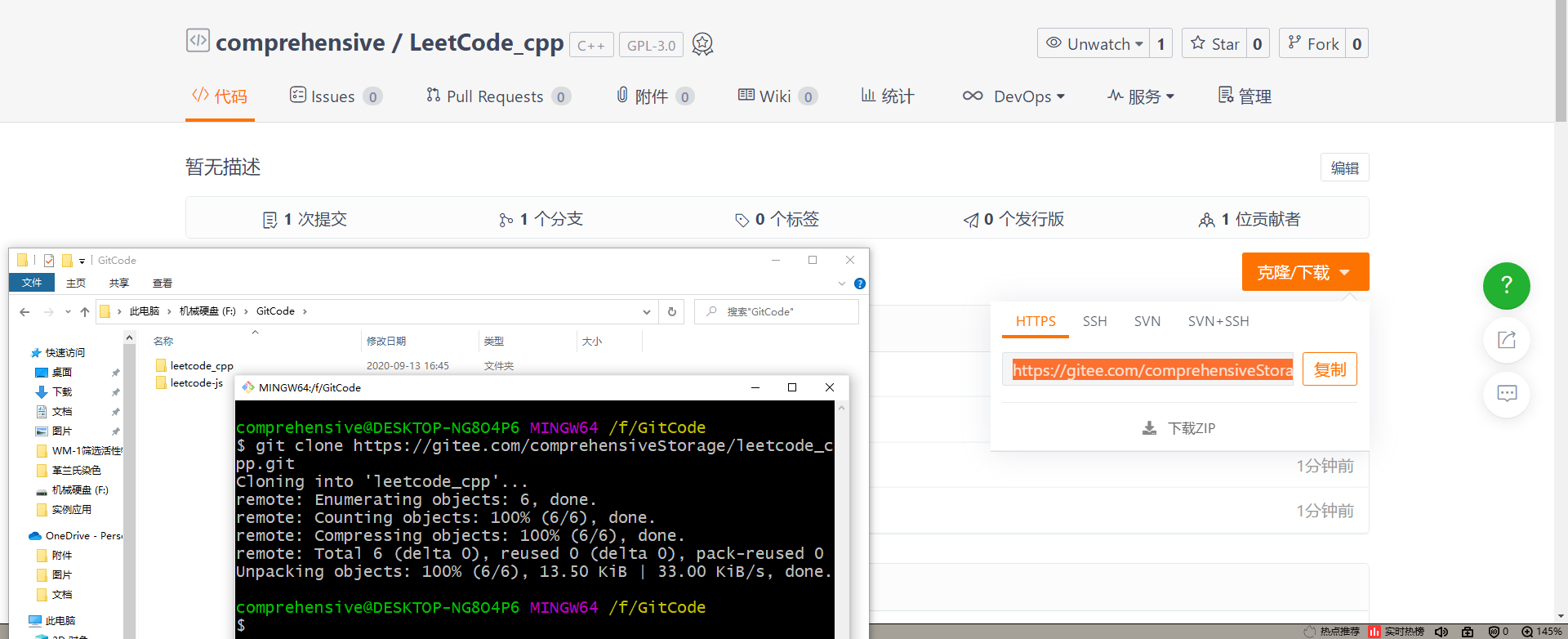Select the leetcode_cpp folder
1568x639 pixels.
[194, 365]
